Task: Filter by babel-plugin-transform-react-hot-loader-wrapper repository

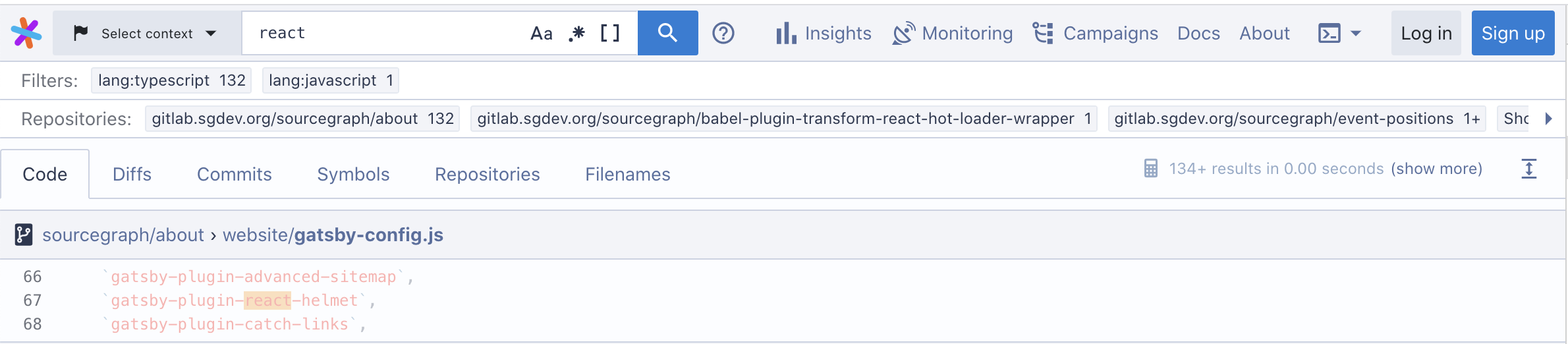Action: tap(784, 119)
